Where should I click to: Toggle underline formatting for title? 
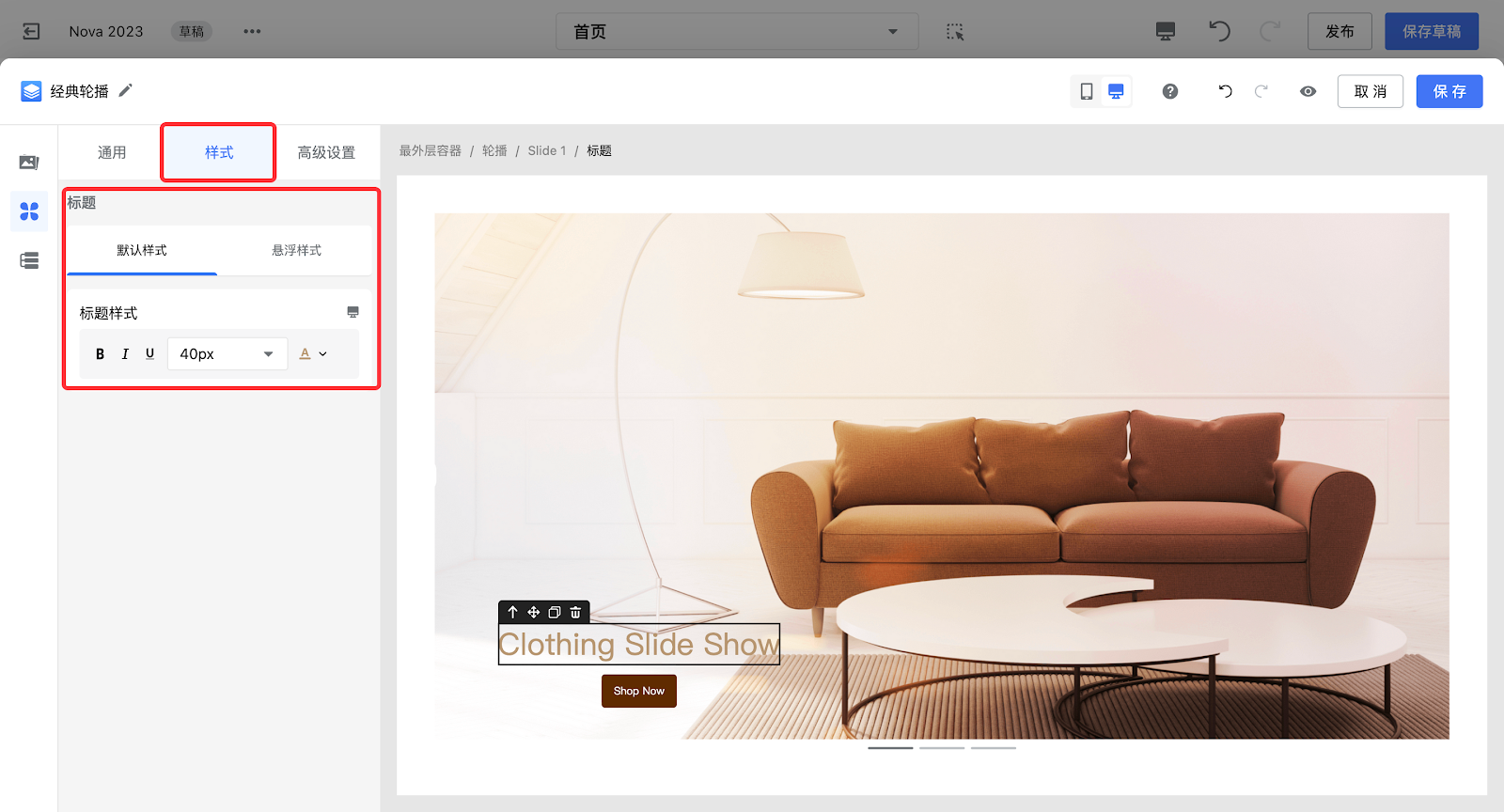(x=149, y=354)
